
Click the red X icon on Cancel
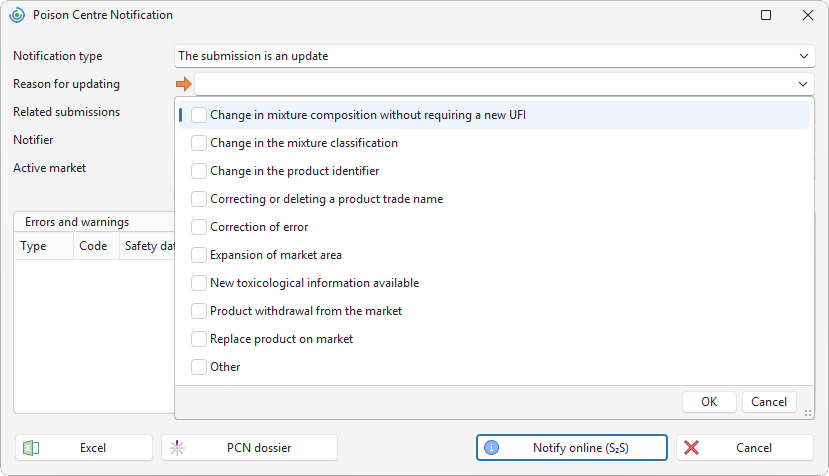click(x=691, y=448)
